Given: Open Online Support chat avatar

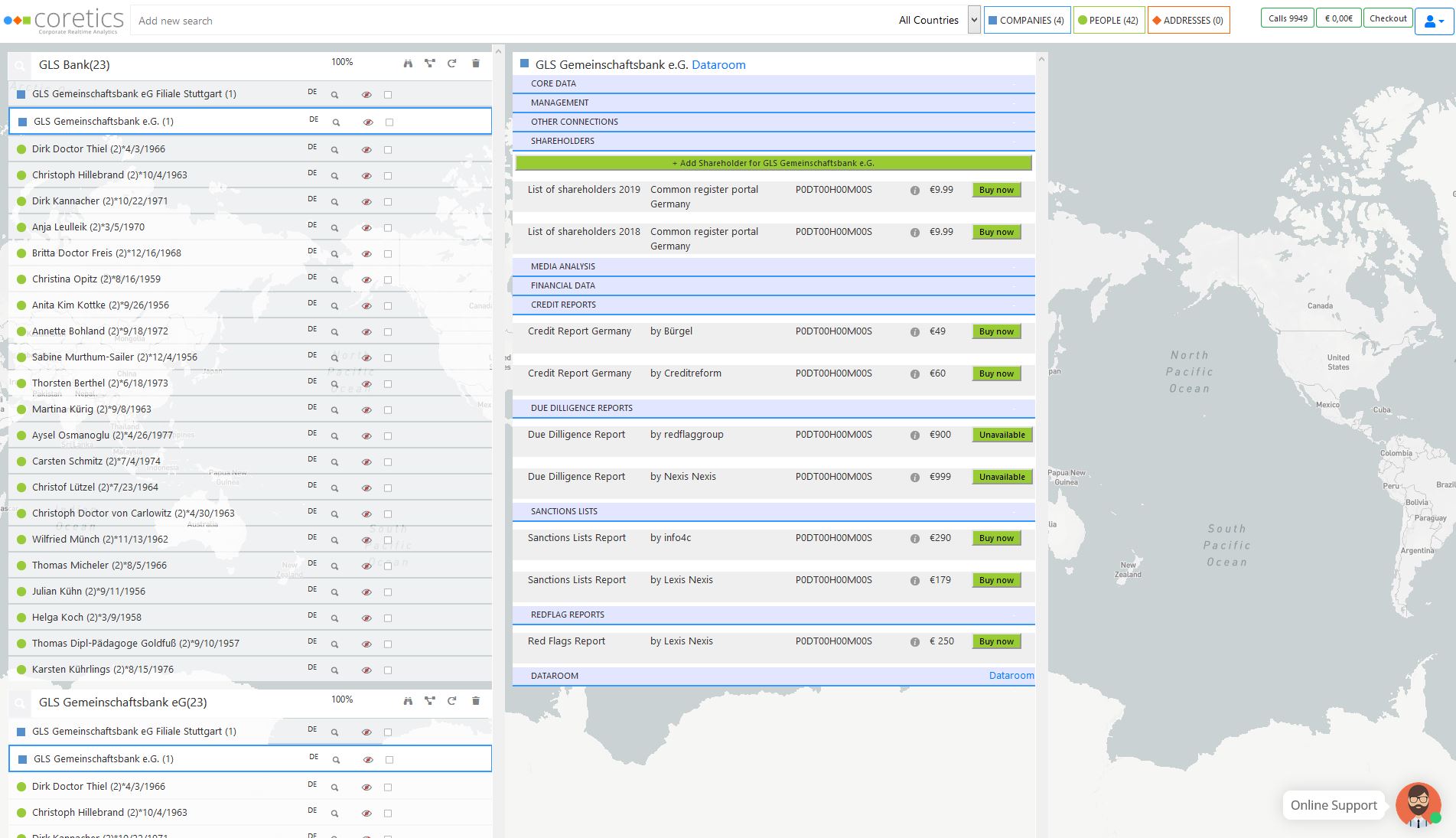Looking at the screenshot, I should pos(1418,805).
